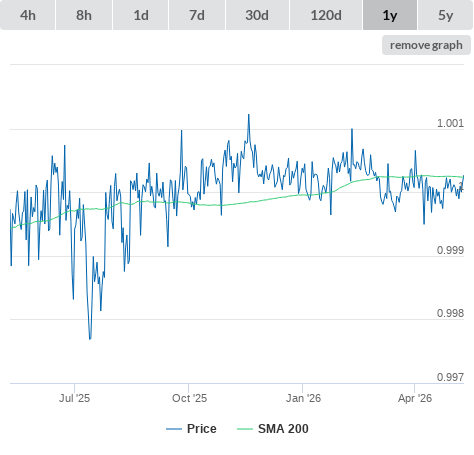Image resolution: width=474 pixels, height=455 pixels.
Task: Click the 1.001 y-axis label
Action: point(450,123)
